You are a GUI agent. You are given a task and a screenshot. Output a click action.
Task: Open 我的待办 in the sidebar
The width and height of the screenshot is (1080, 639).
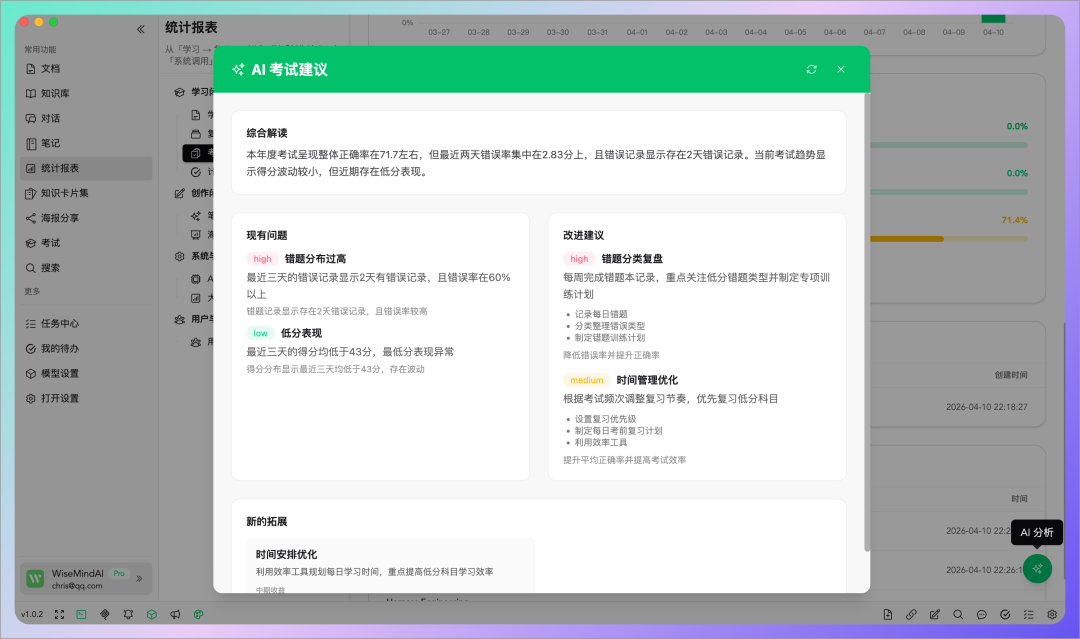point(86,348)
